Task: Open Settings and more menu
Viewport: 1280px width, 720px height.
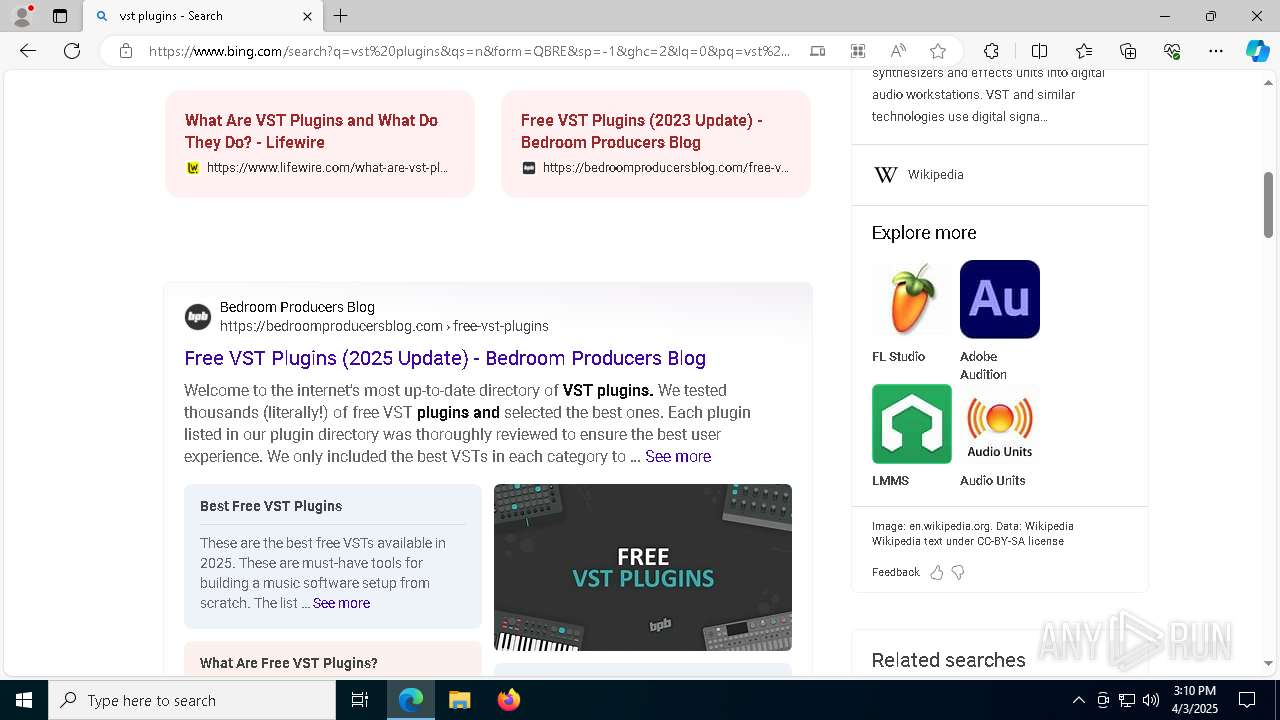Action: [1216, 51]
